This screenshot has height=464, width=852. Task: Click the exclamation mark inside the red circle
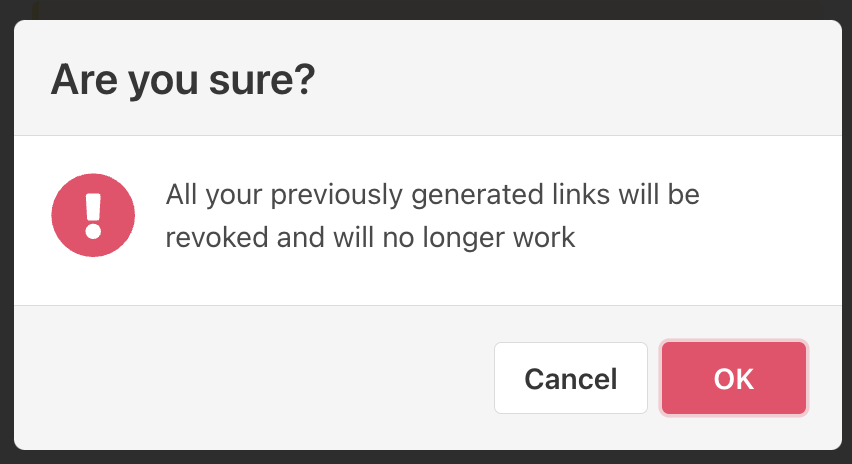93,215
